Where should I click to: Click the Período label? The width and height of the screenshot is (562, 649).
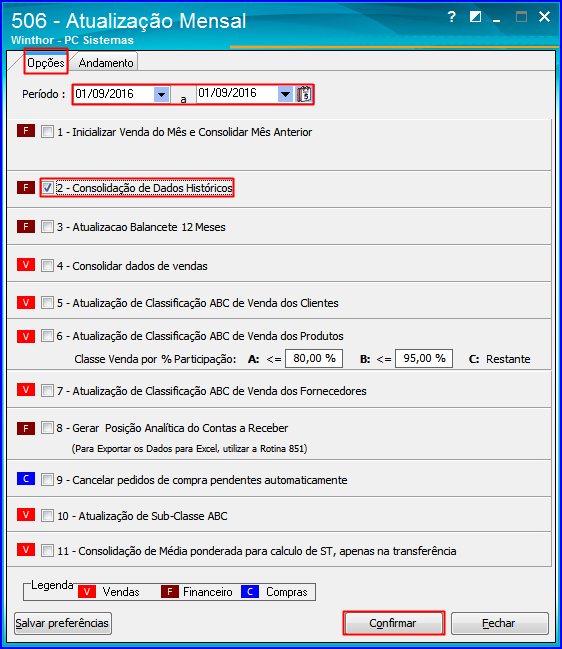coord(43,94)
